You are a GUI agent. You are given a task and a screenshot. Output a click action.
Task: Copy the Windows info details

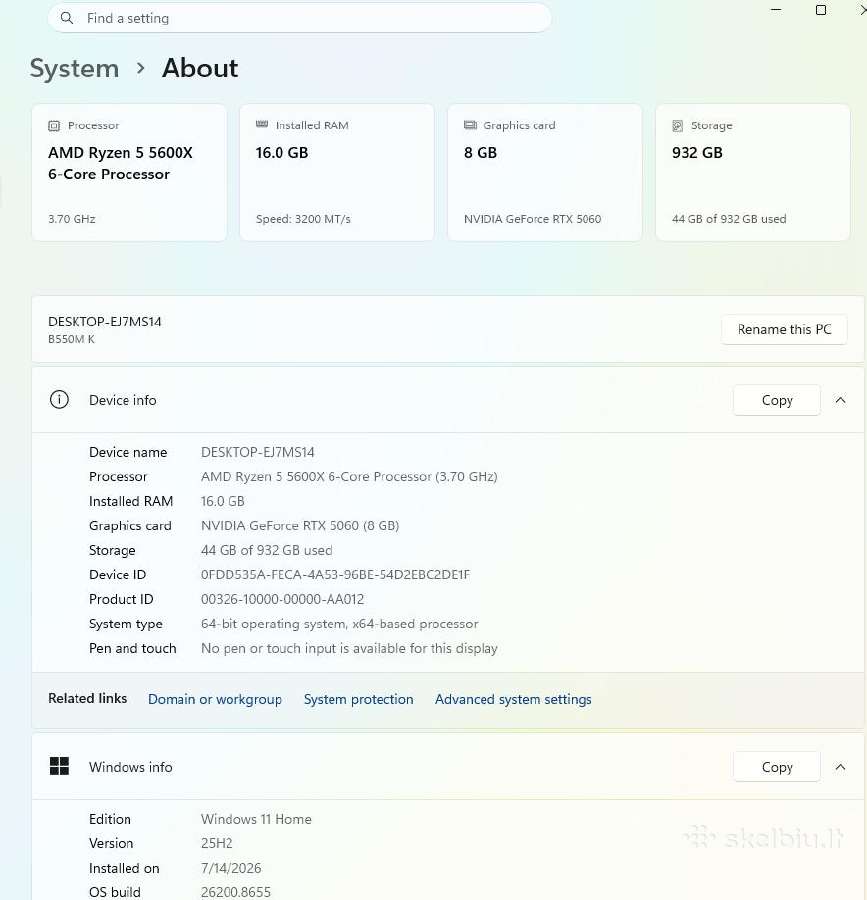(x=777, y=767)
